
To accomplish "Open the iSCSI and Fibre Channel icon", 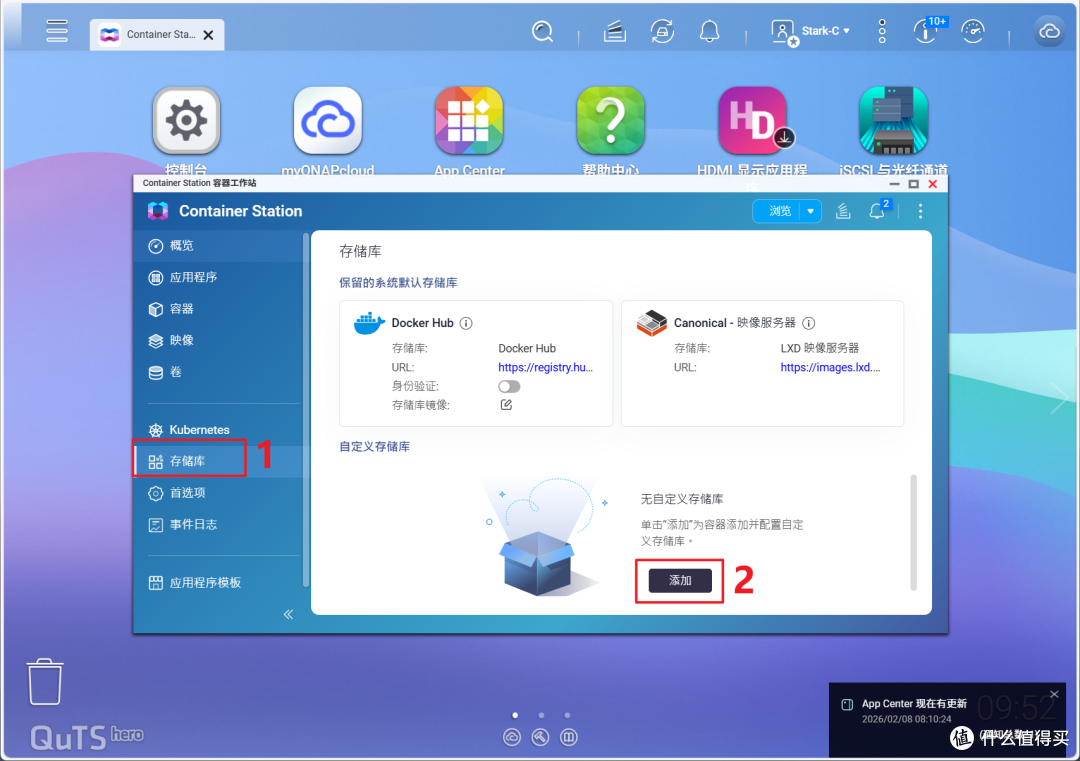I will (893, 121).
